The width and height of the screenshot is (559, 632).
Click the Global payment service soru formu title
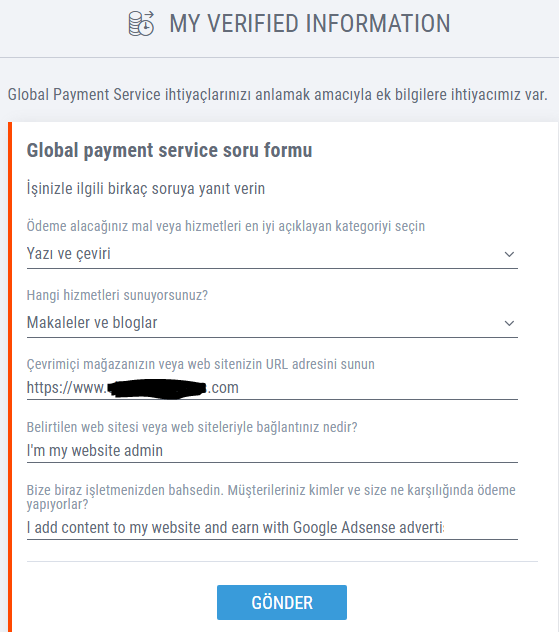coord(169,150)
